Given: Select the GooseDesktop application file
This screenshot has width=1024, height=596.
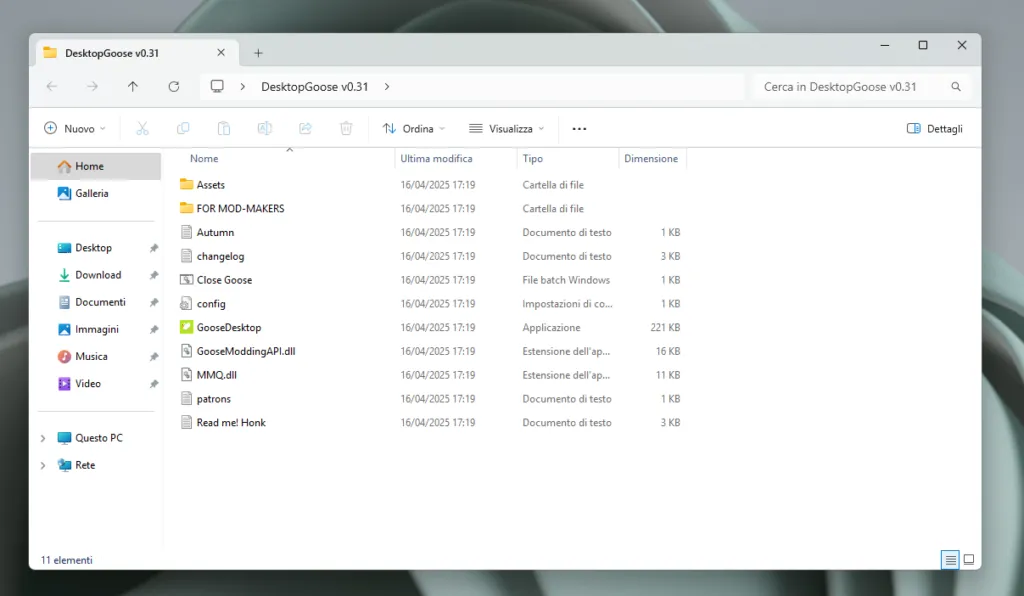Looking at the screenshot, I should (228, 327).
